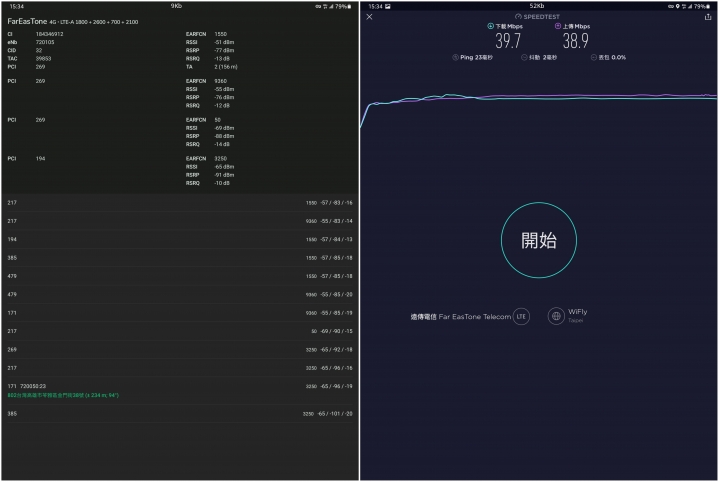Tap the upload Mbps arrow icon
The width and height of the screenshot is (720, 482).
click(557, 26)
